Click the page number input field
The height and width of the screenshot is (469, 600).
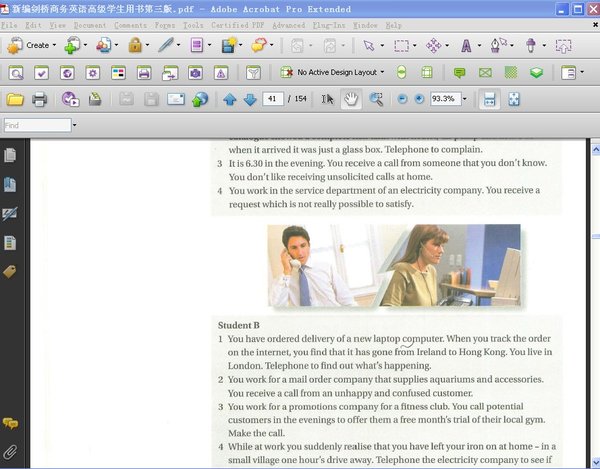pos(273,99)
